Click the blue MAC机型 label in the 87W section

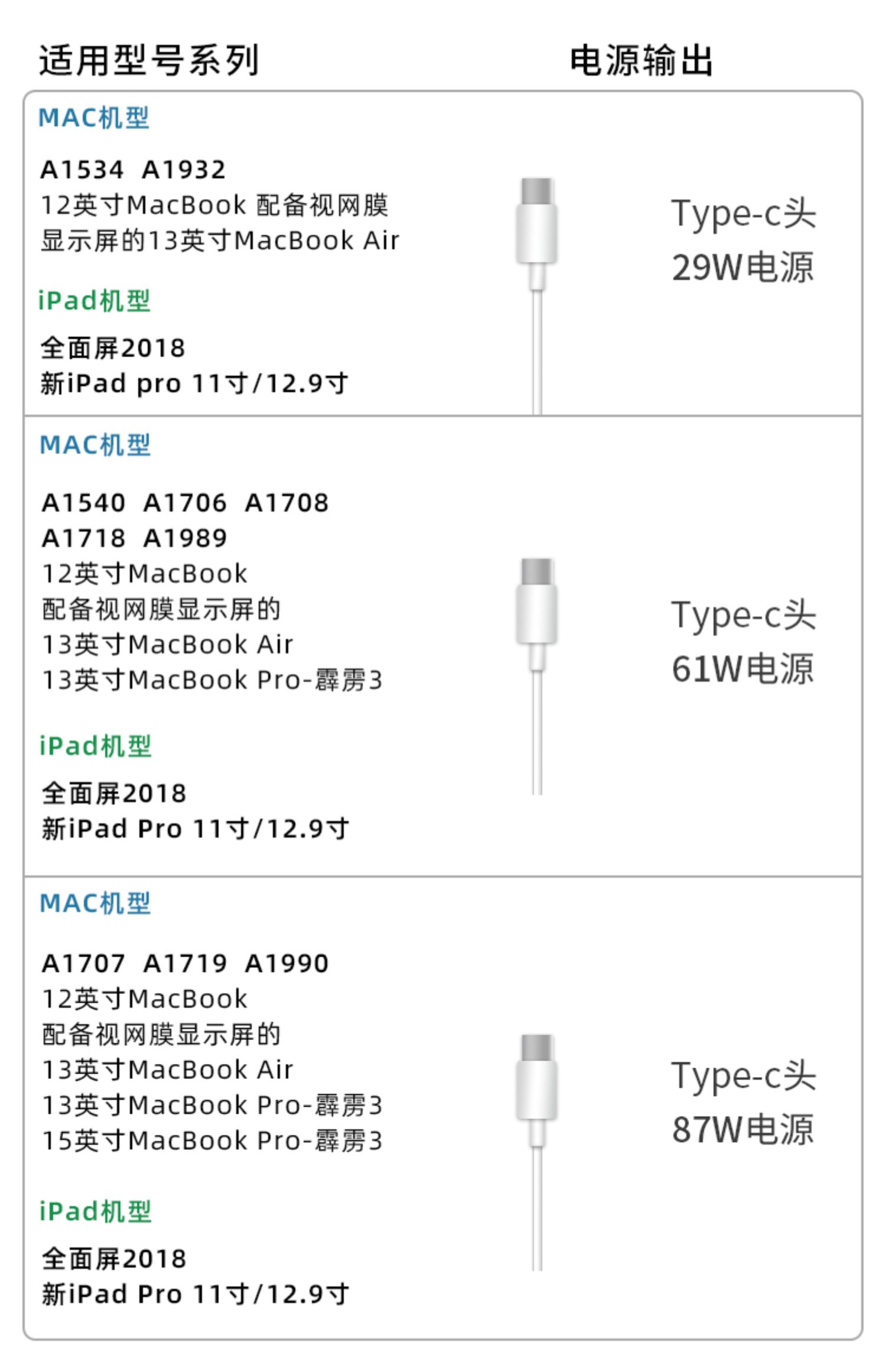click(x=95, y=903)
